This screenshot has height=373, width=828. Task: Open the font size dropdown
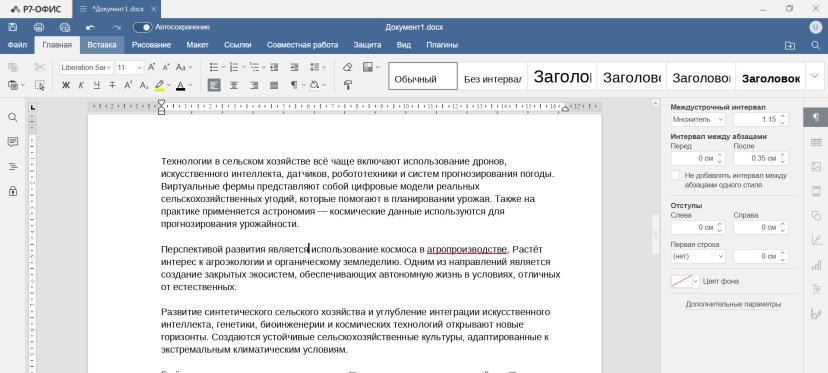(x=139, y=67)
